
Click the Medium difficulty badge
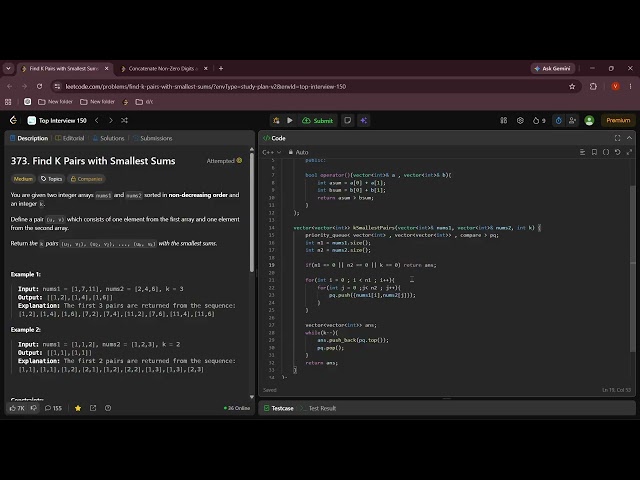23,179
